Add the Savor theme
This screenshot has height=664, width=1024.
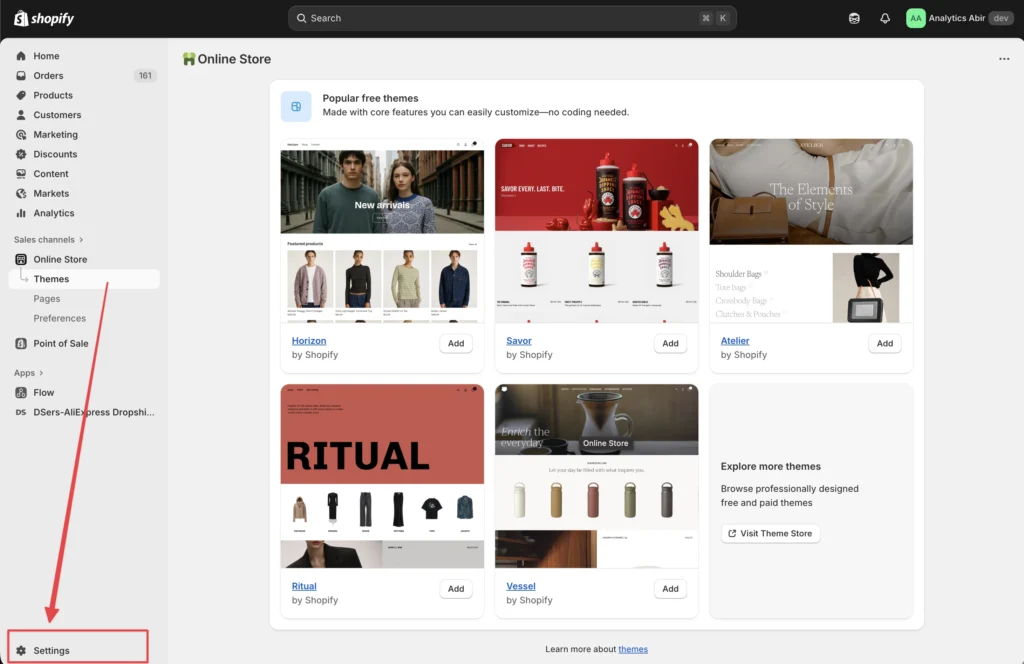(670, 343)
